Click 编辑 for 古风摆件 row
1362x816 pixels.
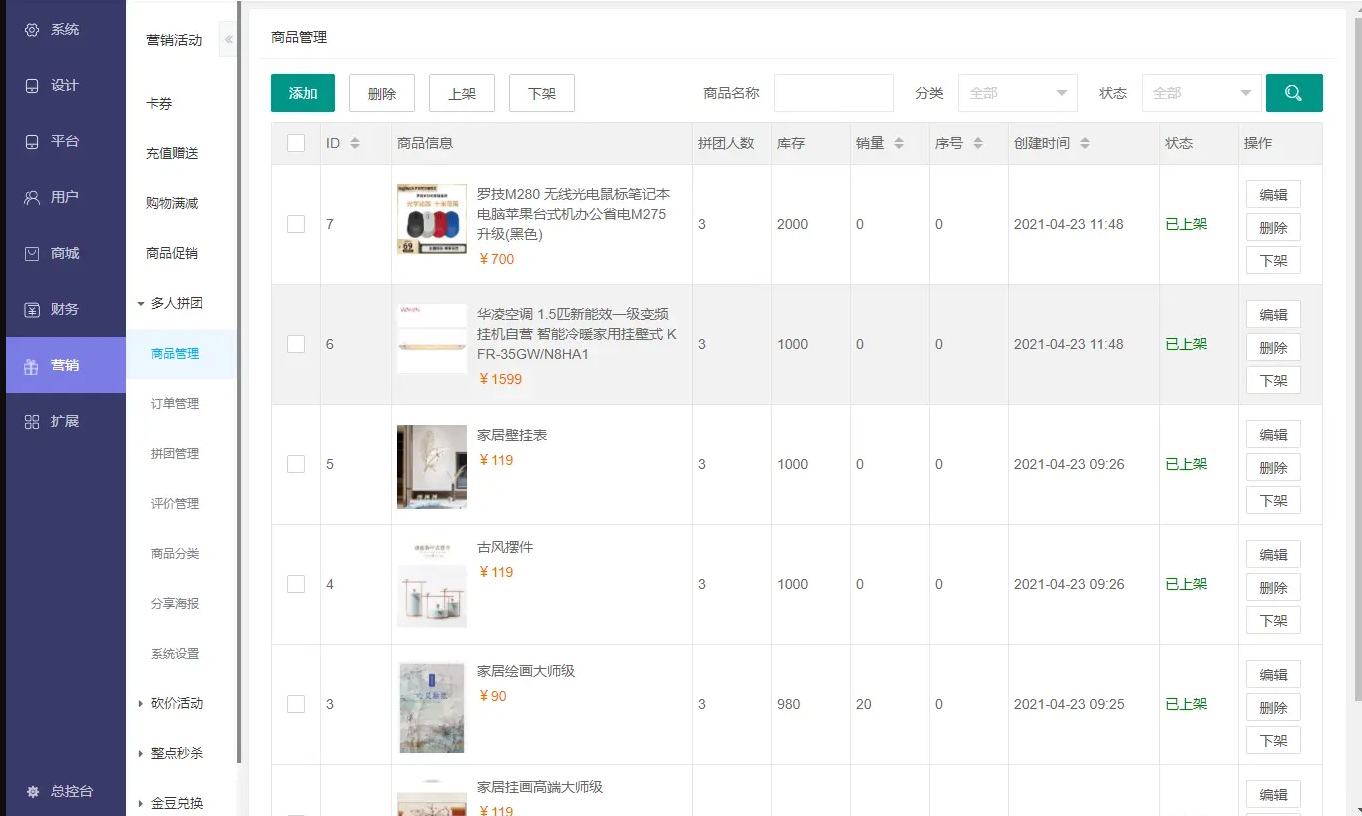pos(1273,554)
